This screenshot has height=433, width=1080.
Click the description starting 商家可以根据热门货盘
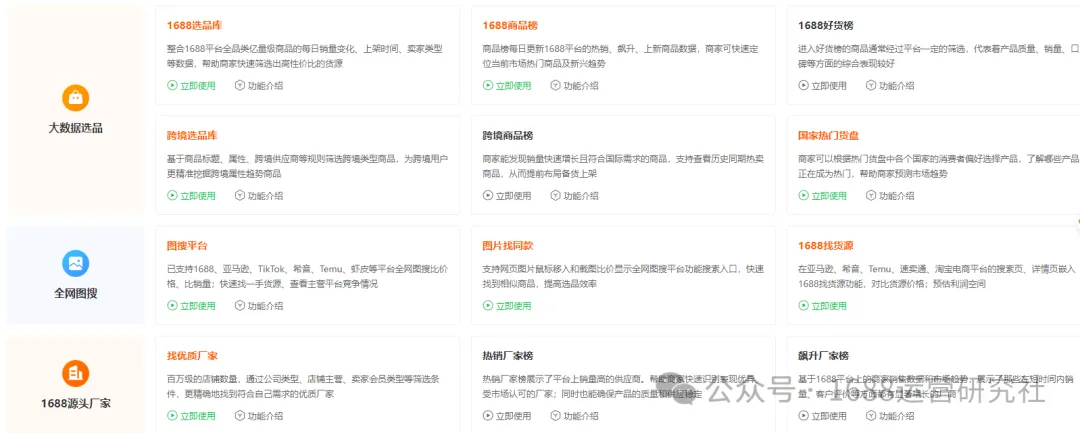(939, 166)
